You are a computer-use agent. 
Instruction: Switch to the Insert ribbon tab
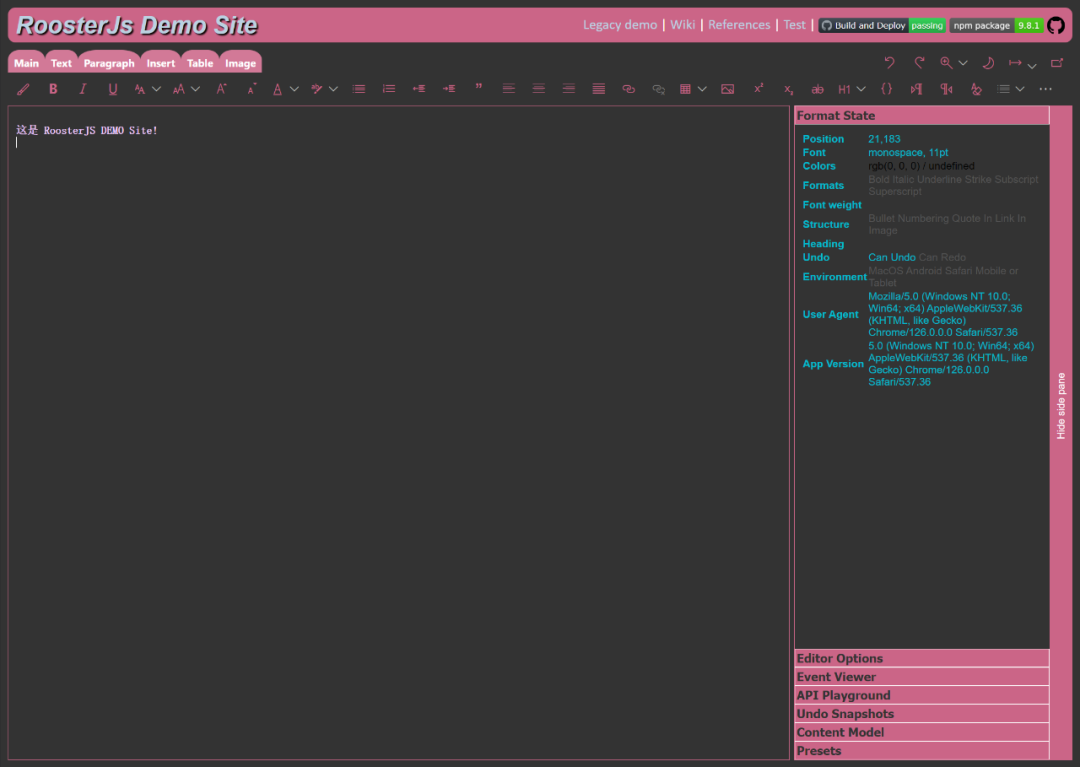pyautogui.click(x=161, y=63)
